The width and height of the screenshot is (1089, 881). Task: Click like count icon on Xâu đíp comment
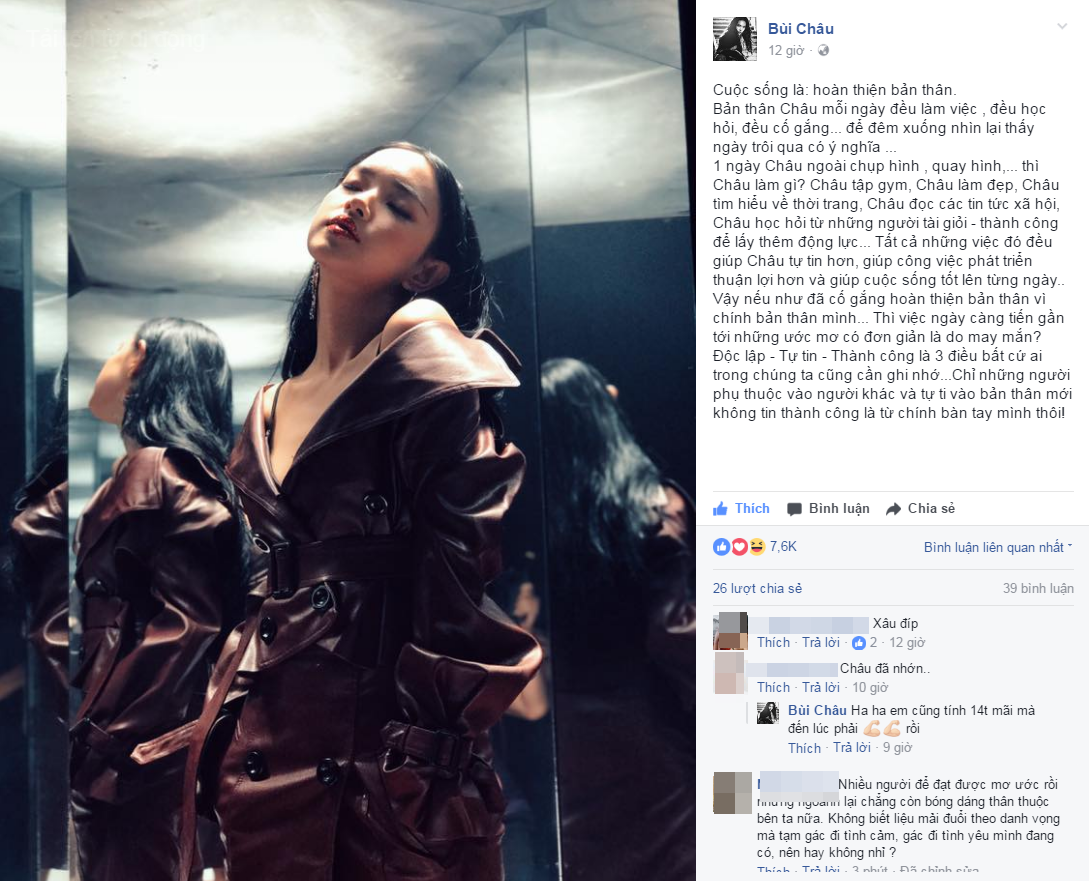[x=859, y=643]
